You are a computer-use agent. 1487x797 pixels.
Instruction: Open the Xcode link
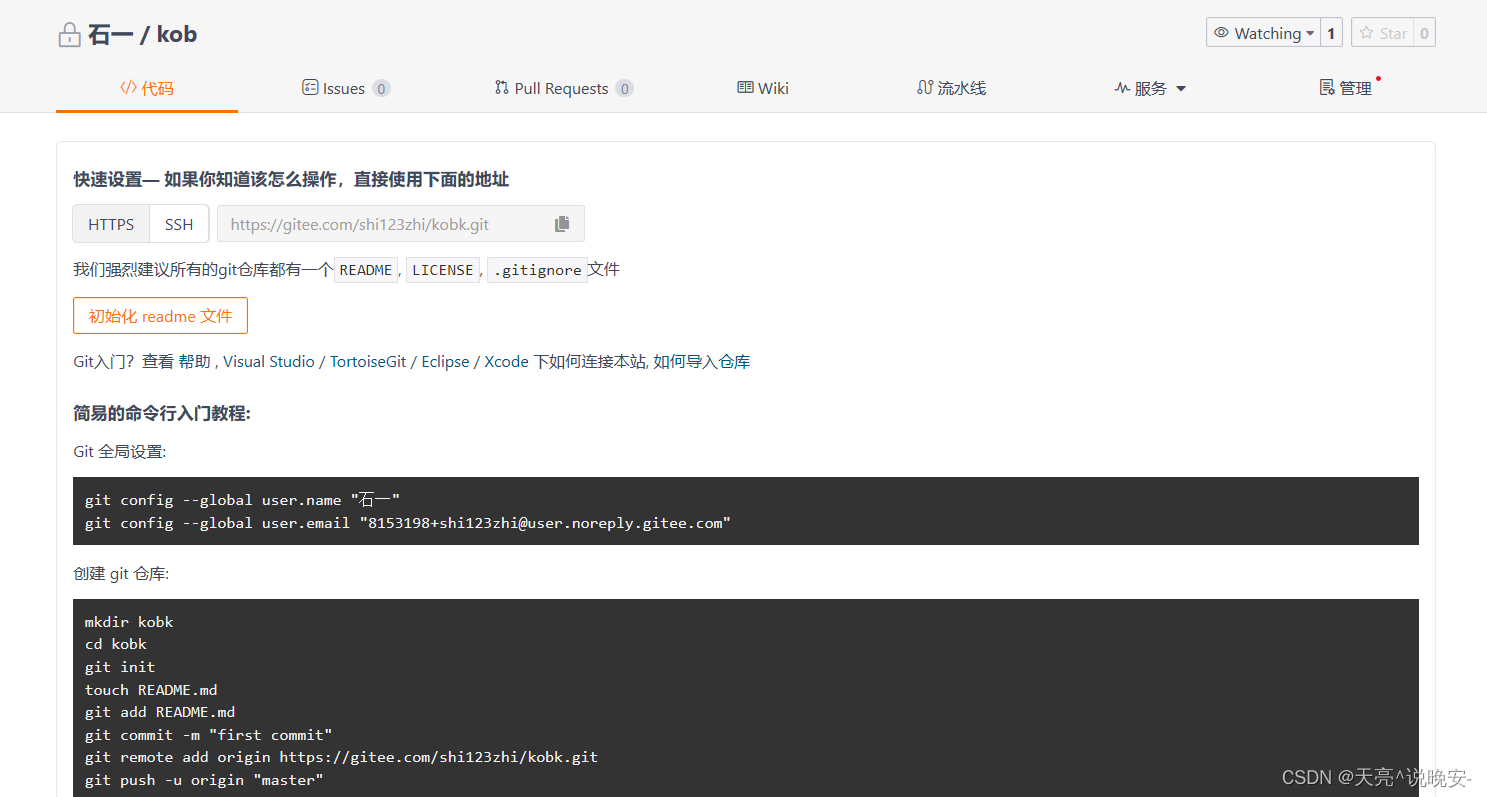506,362
